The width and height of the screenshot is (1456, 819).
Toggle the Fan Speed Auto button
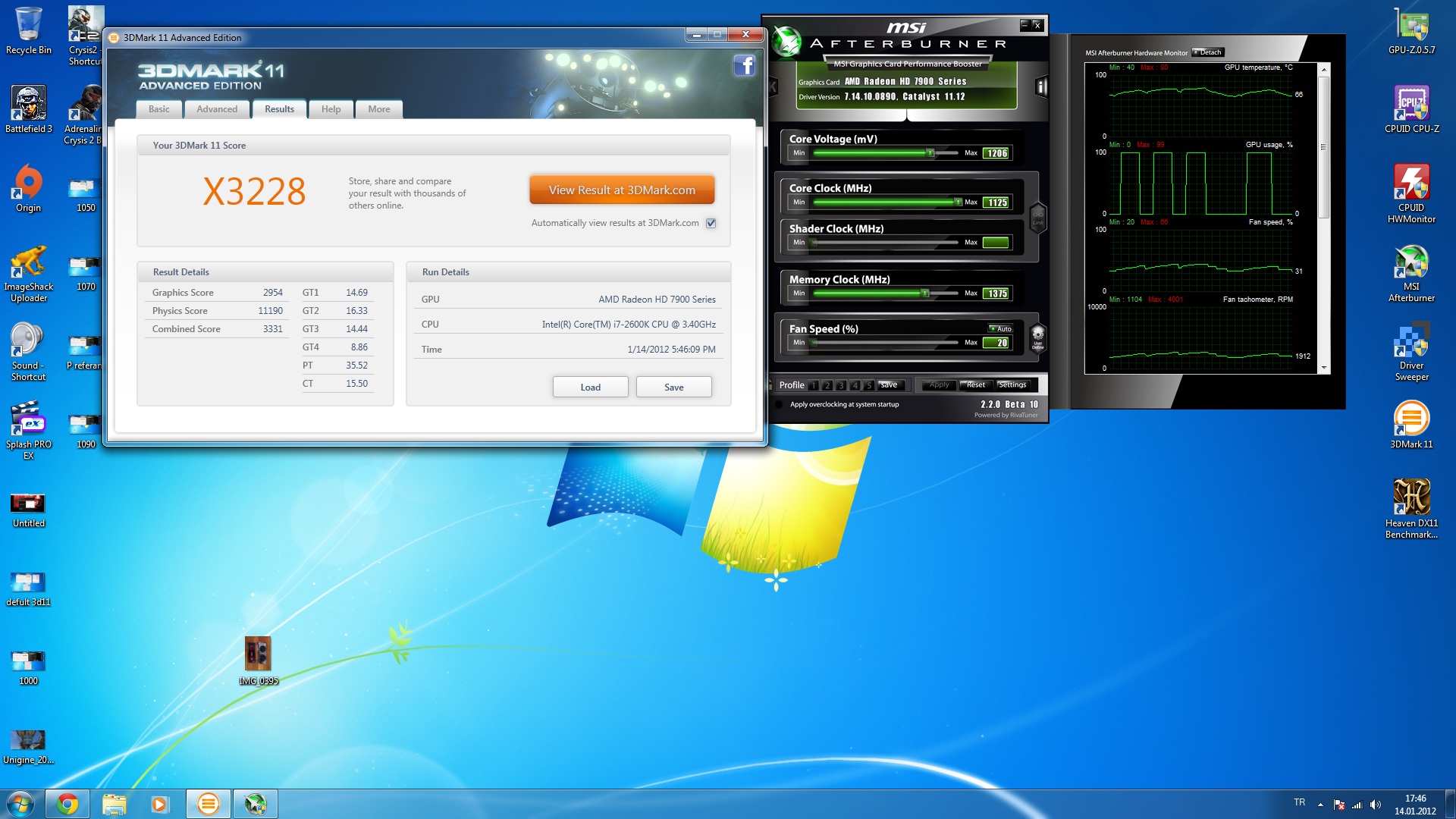point(1000,328)
